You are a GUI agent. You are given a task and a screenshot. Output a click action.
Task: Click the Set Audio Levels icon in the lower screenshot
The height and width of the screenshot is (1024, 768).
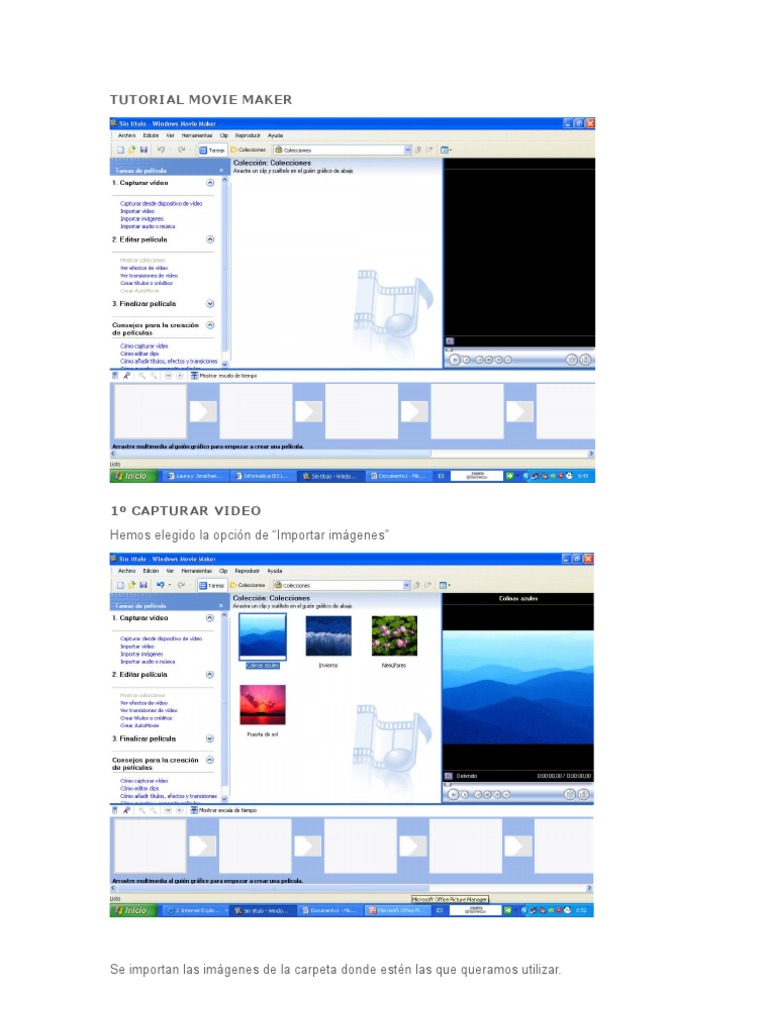(x=115, y=810)
